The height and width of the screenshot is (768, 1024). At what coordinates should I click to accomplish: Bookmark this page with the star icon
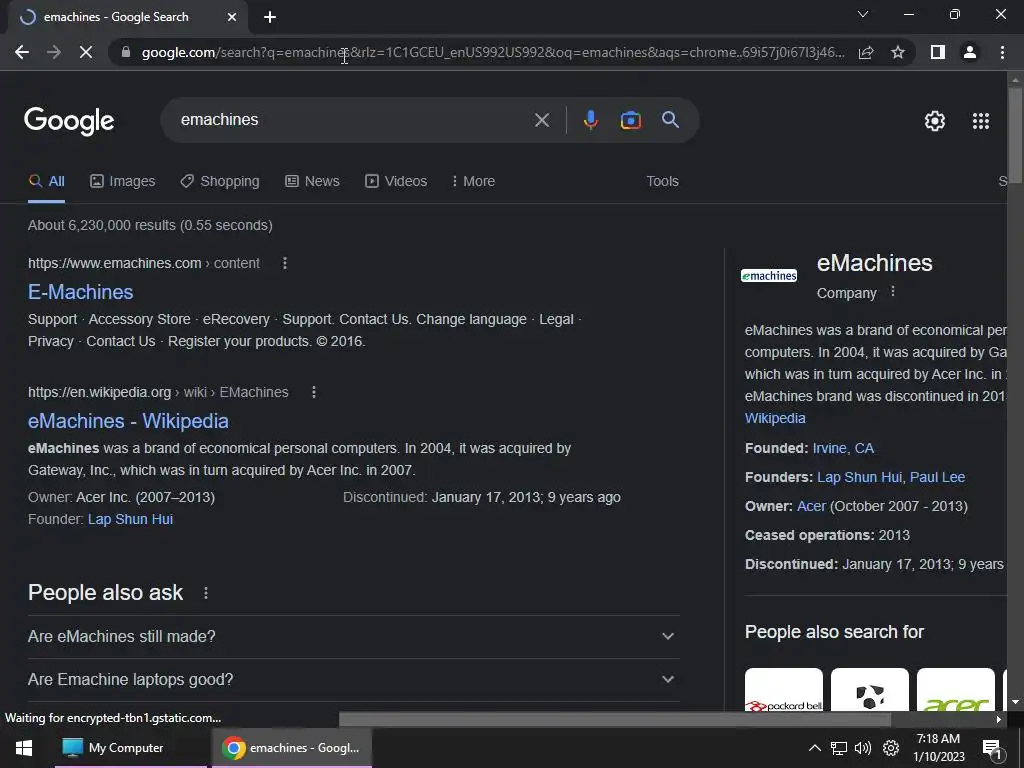(x=898, y=52)
